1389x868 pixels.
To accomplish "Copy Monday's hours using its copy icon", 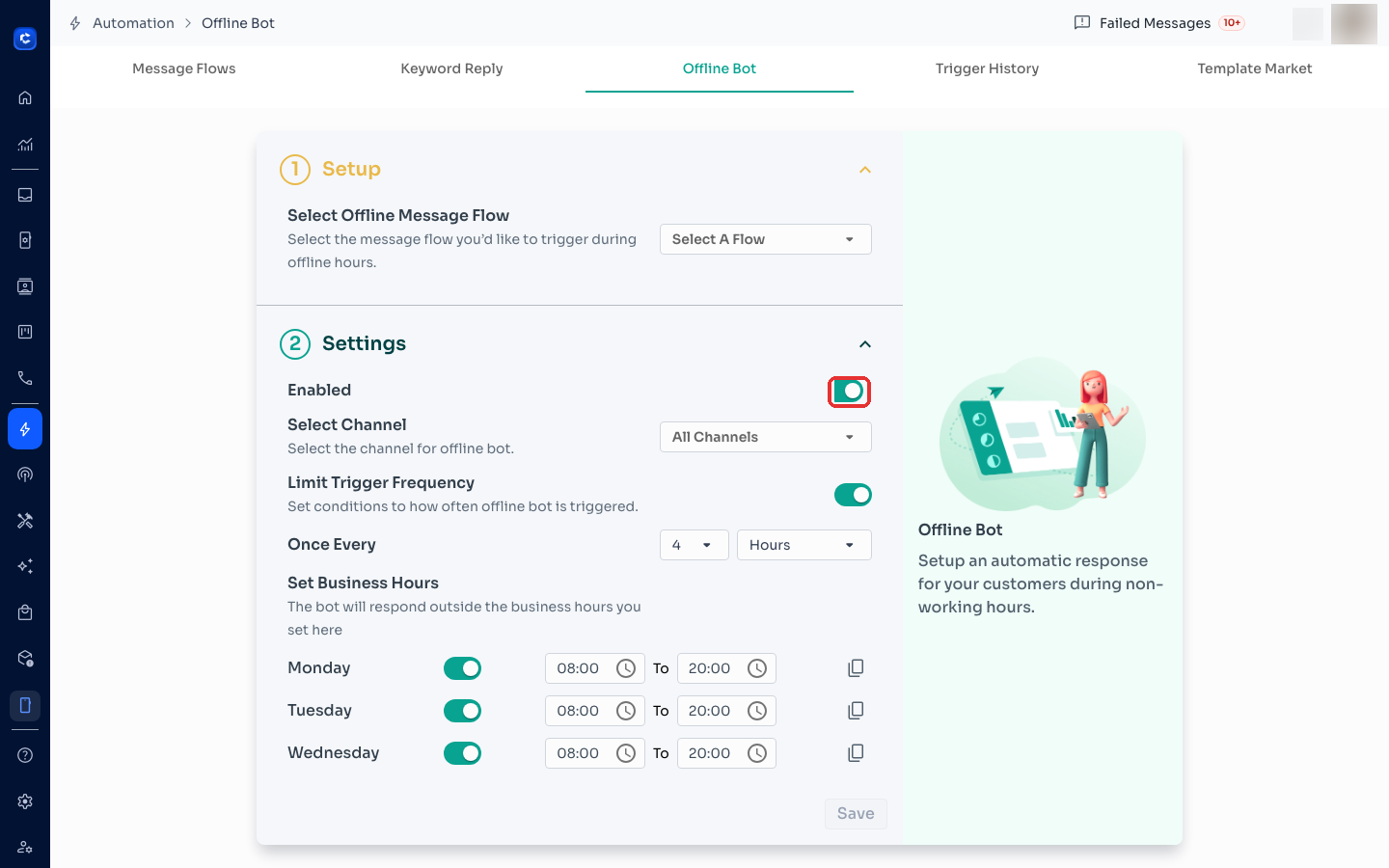I will coord(856,668).
